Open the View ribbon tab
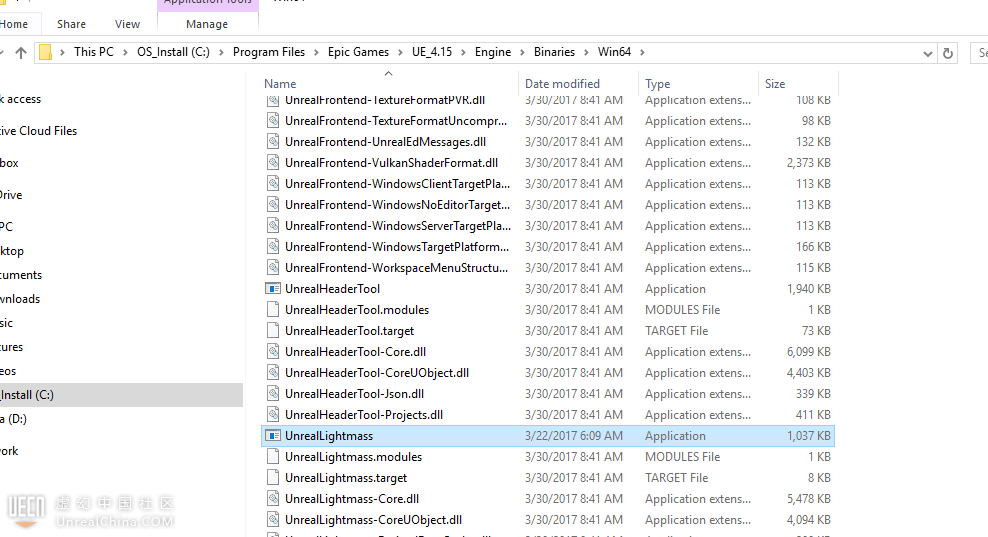 127,24
